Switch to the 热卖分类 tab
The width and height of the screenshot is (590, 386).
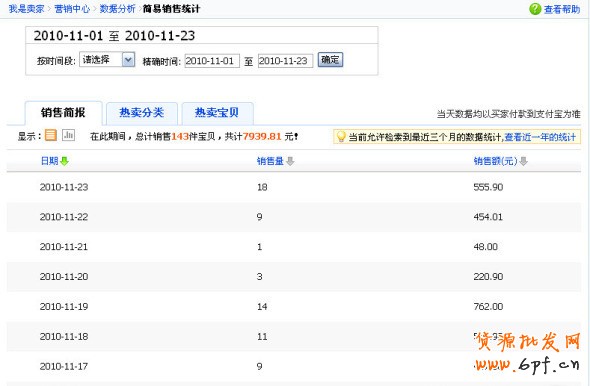(141, 112)
